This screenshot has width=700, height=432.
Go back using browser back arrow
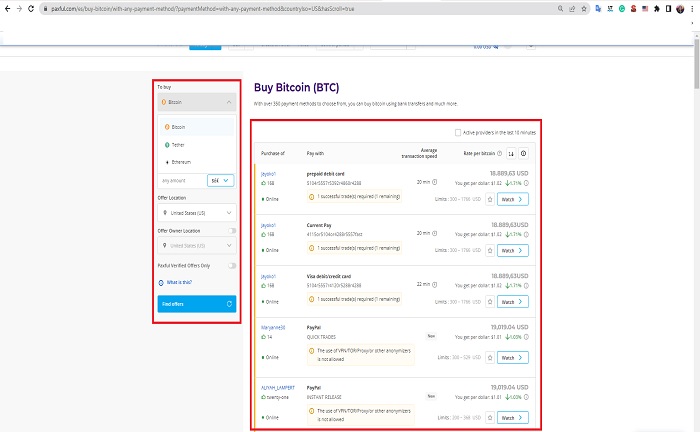[x=7, y=8]
